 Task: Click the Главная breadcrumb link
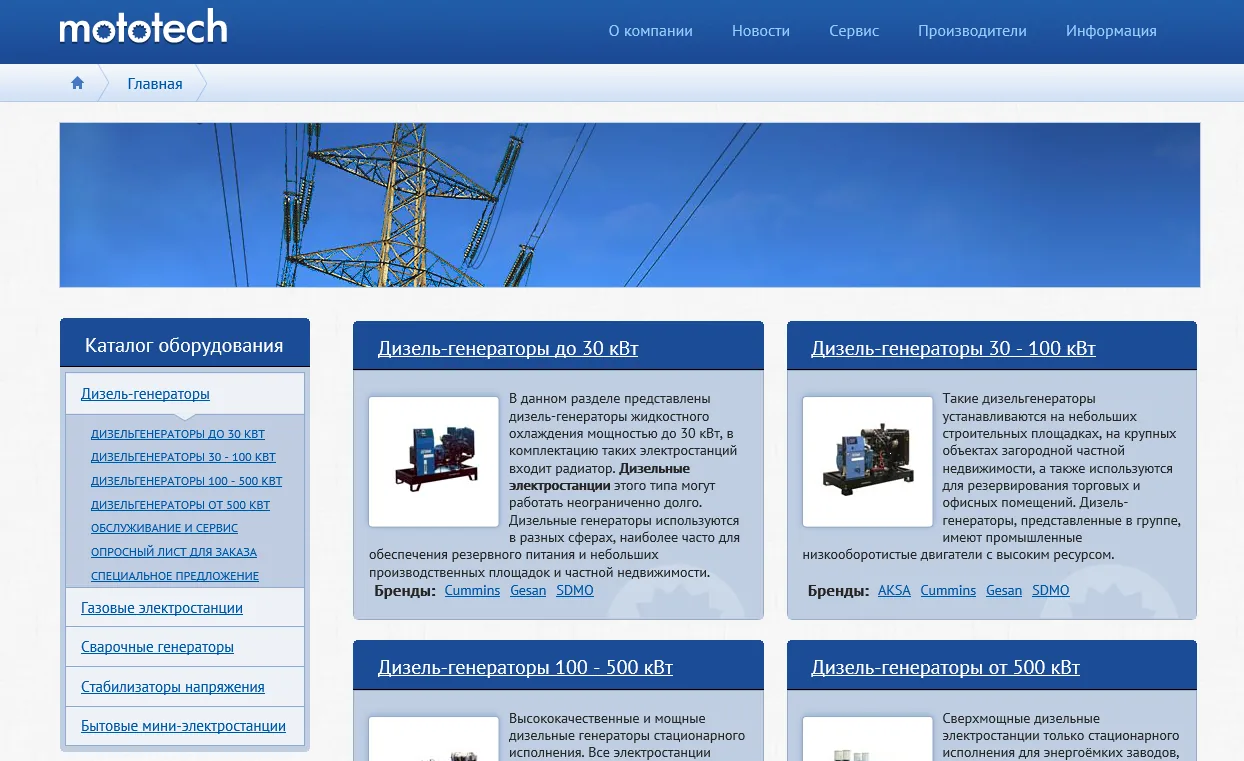pos(155,84)
